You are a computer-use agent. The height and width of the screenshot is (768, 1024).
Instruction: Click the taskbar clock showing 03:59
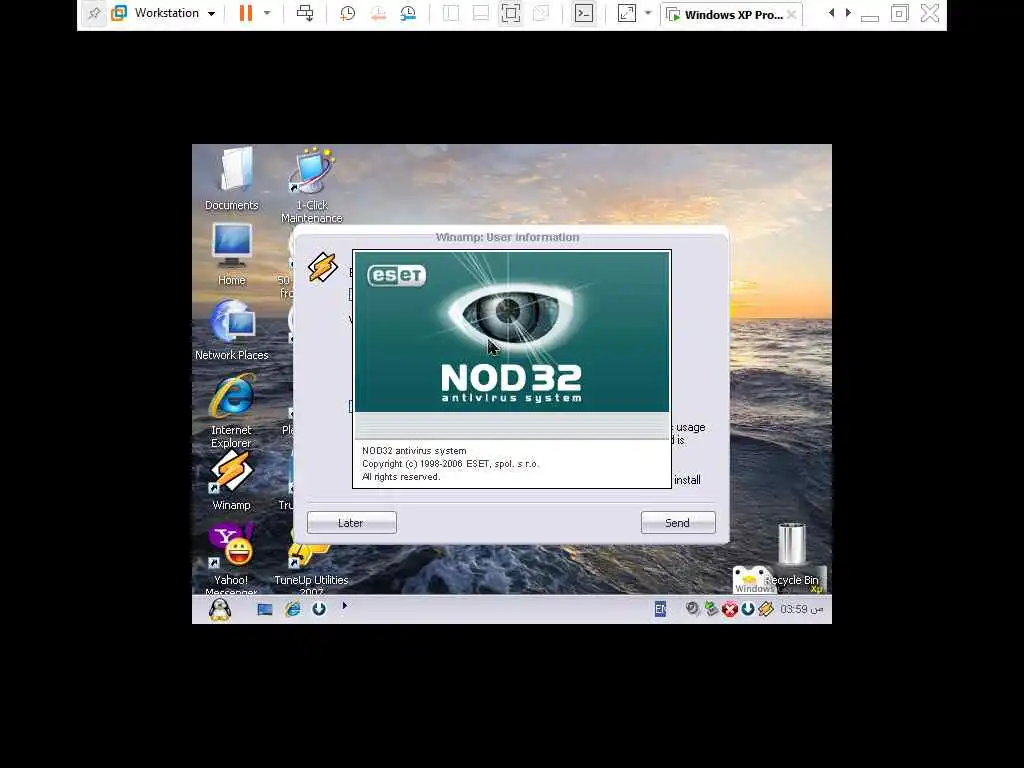[801, 609]
